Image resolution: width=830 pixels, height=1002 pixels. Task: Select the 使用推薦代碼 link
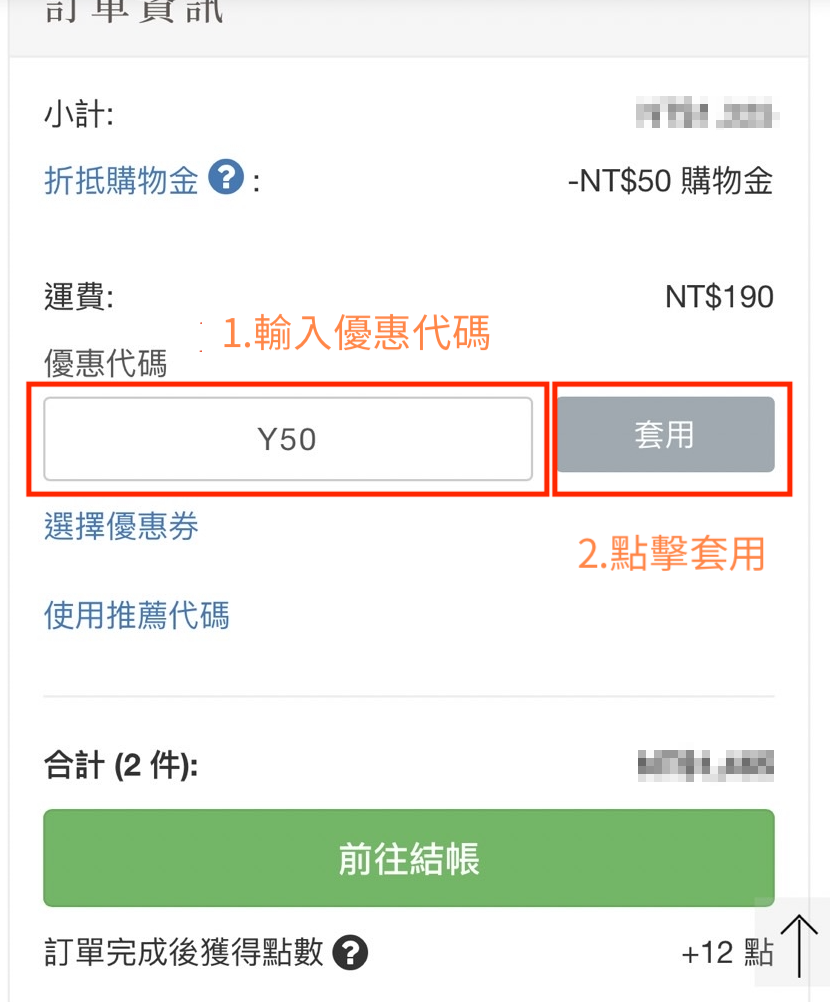click(136, 614)
